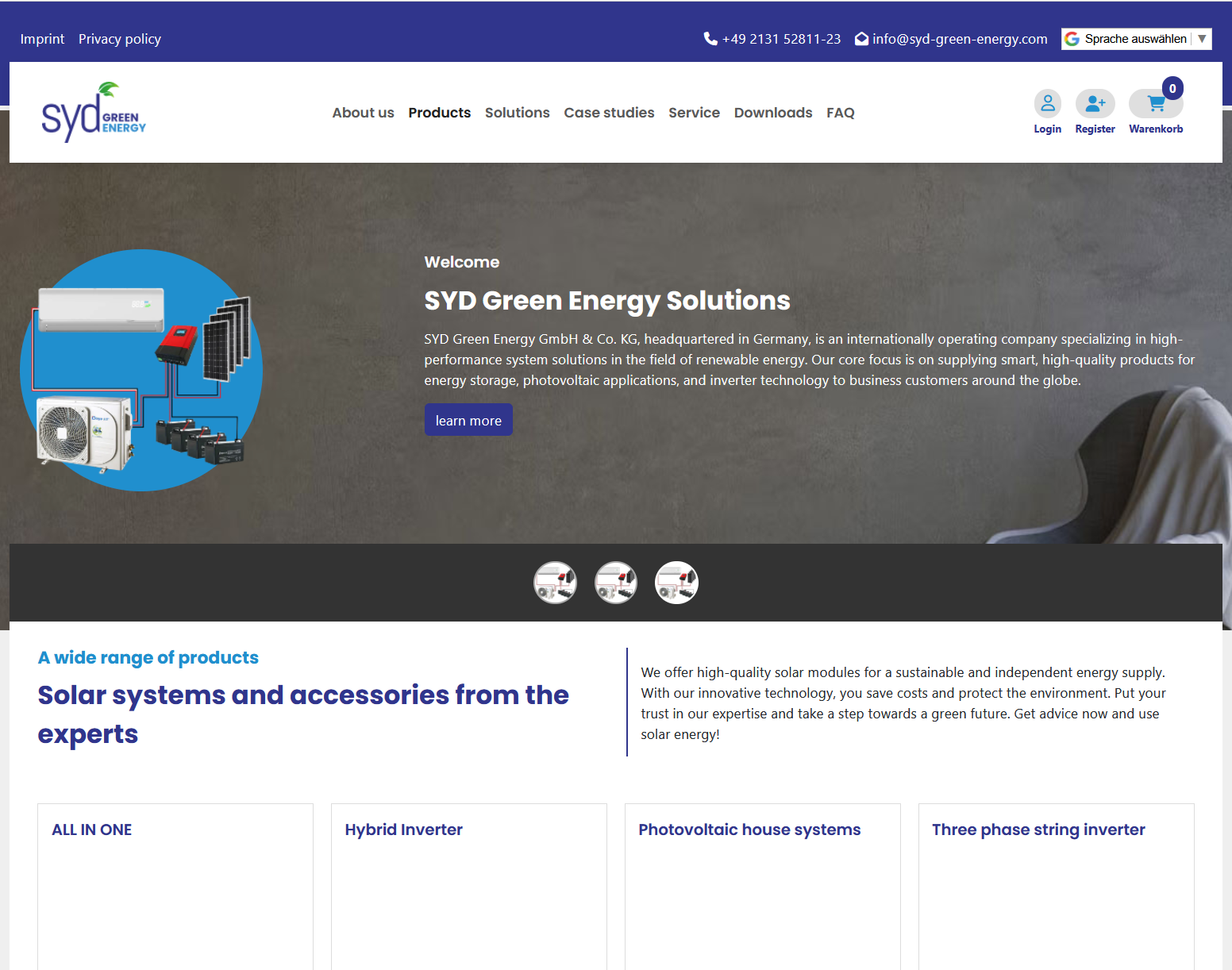Go to the About us page
This screenshot has height=970, width=1232.
coord(363,113)
